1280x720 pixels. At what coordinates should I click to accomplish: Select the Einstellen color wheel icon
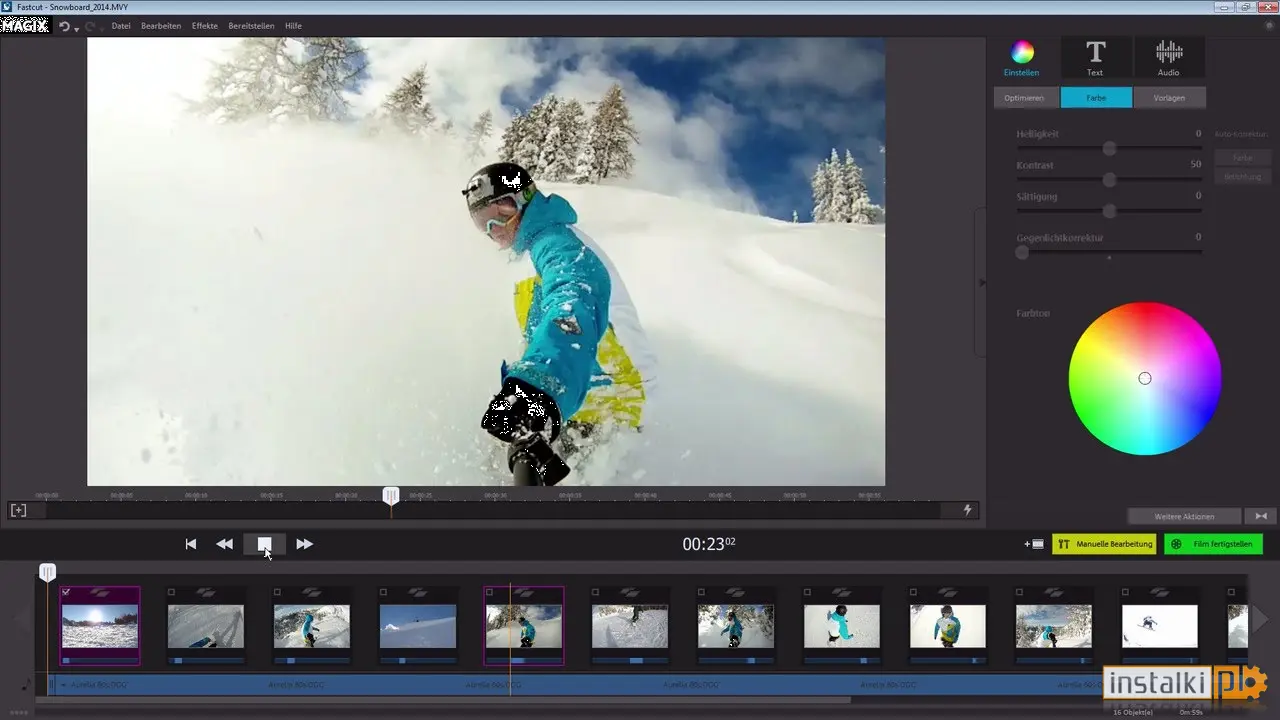(1021, 52)
